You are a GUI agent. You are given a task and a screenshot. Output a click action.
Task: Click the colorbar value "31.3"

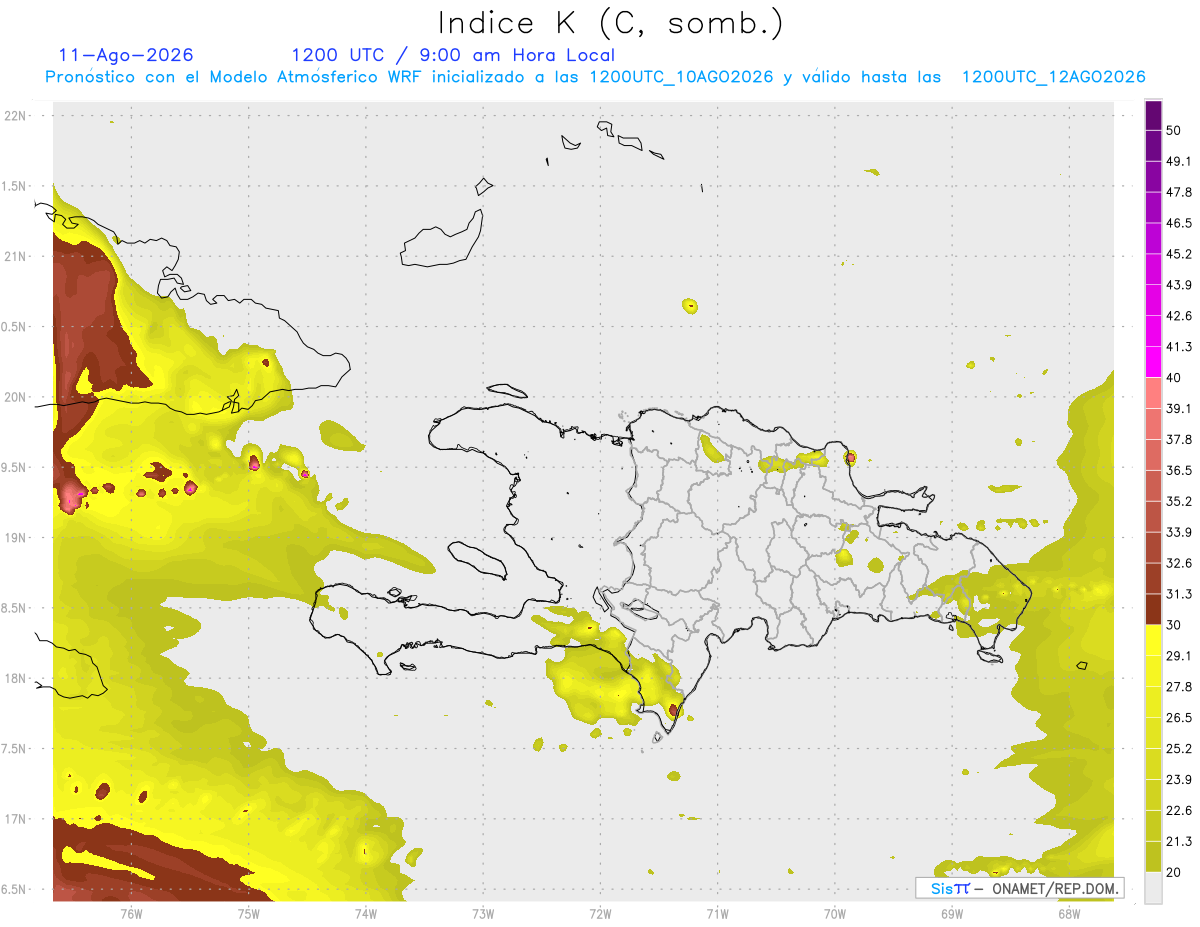pyautogui.click(x=1179, y=594)
